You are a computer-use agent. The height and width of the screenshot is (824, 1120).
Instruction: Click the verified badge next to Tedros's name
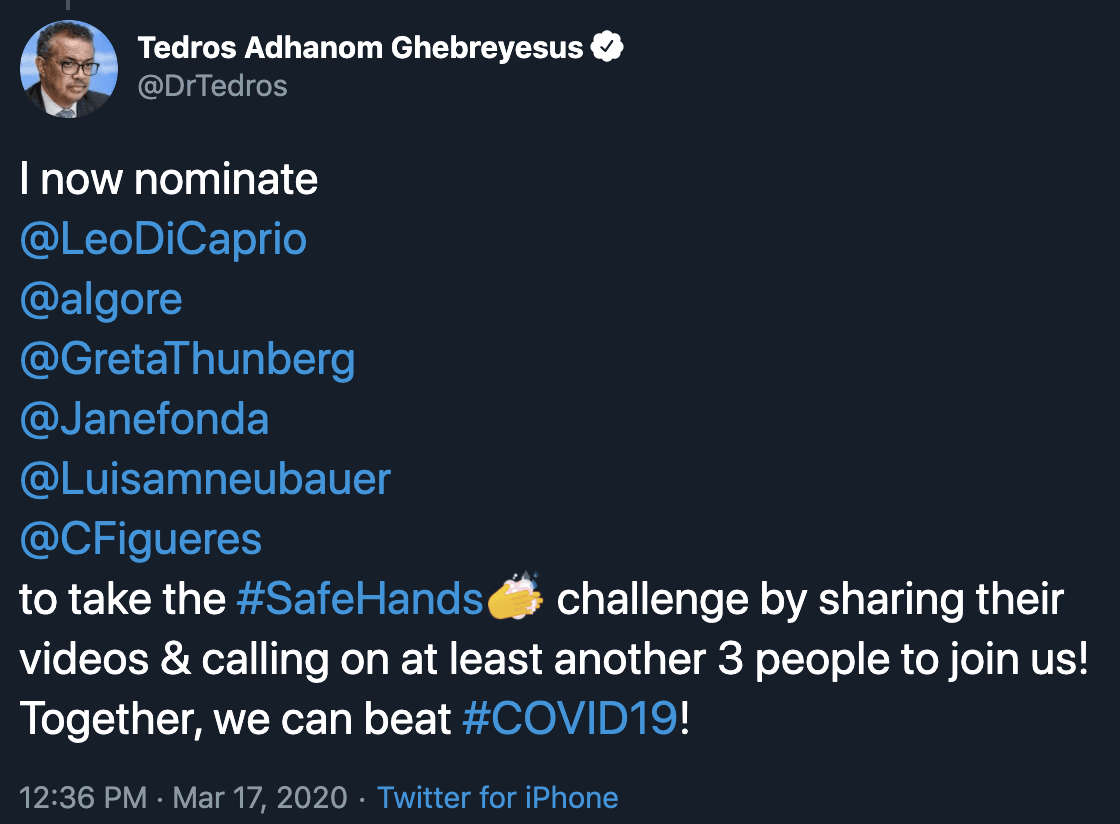(x=608, y=47)
